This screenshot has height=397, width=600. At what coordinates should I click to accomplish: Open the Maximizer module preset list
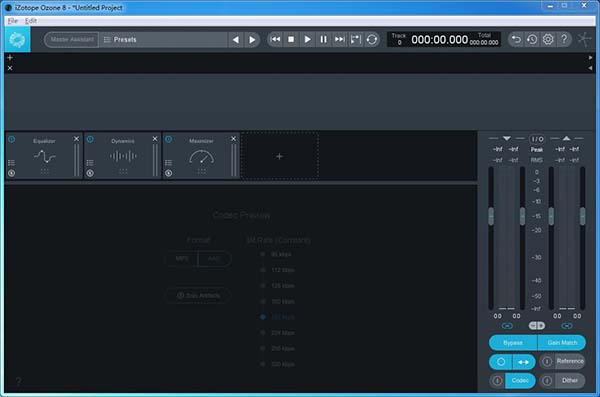(168, 163)
